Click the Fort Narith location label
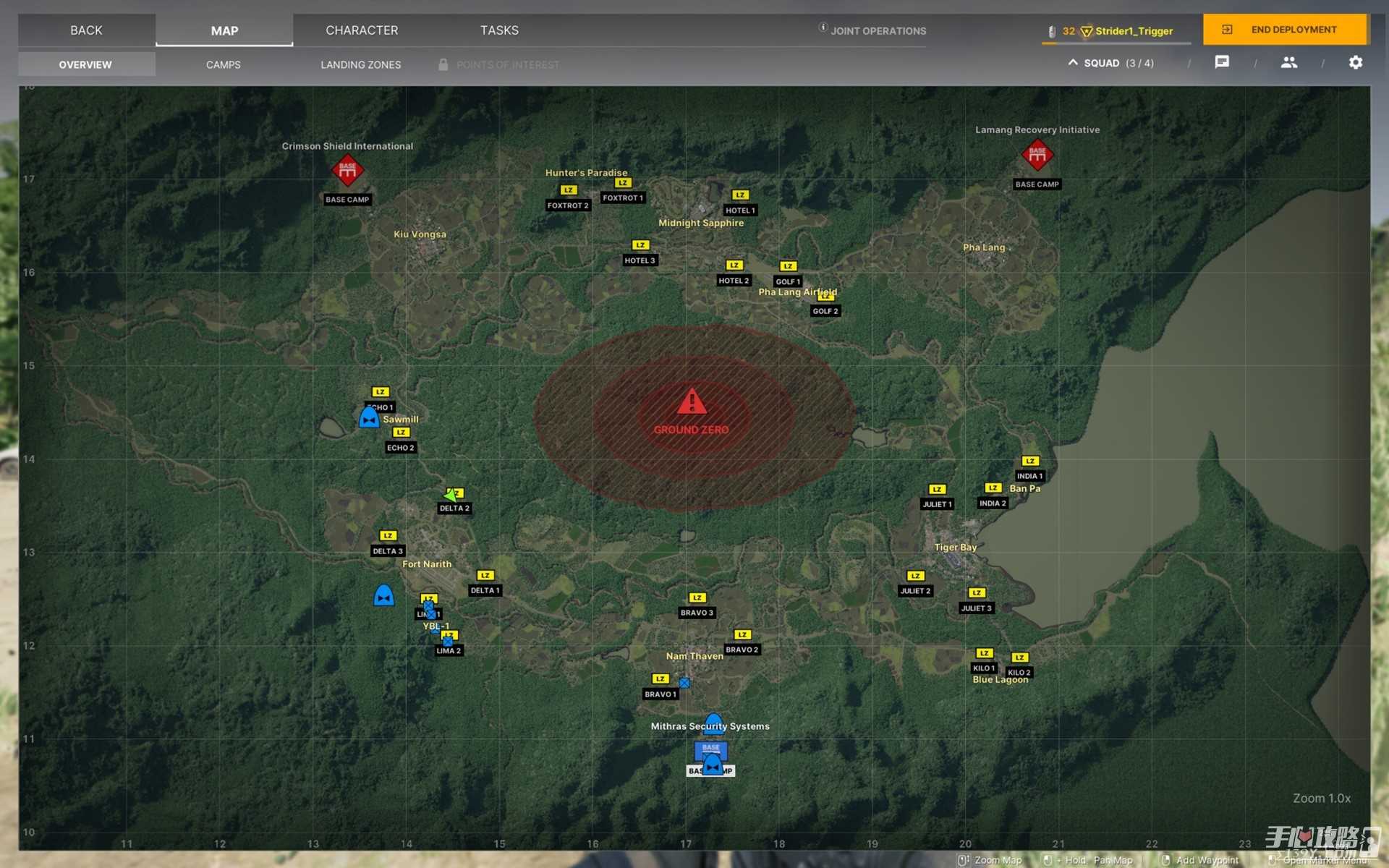1389x868 pixels. tap(427, 564)
